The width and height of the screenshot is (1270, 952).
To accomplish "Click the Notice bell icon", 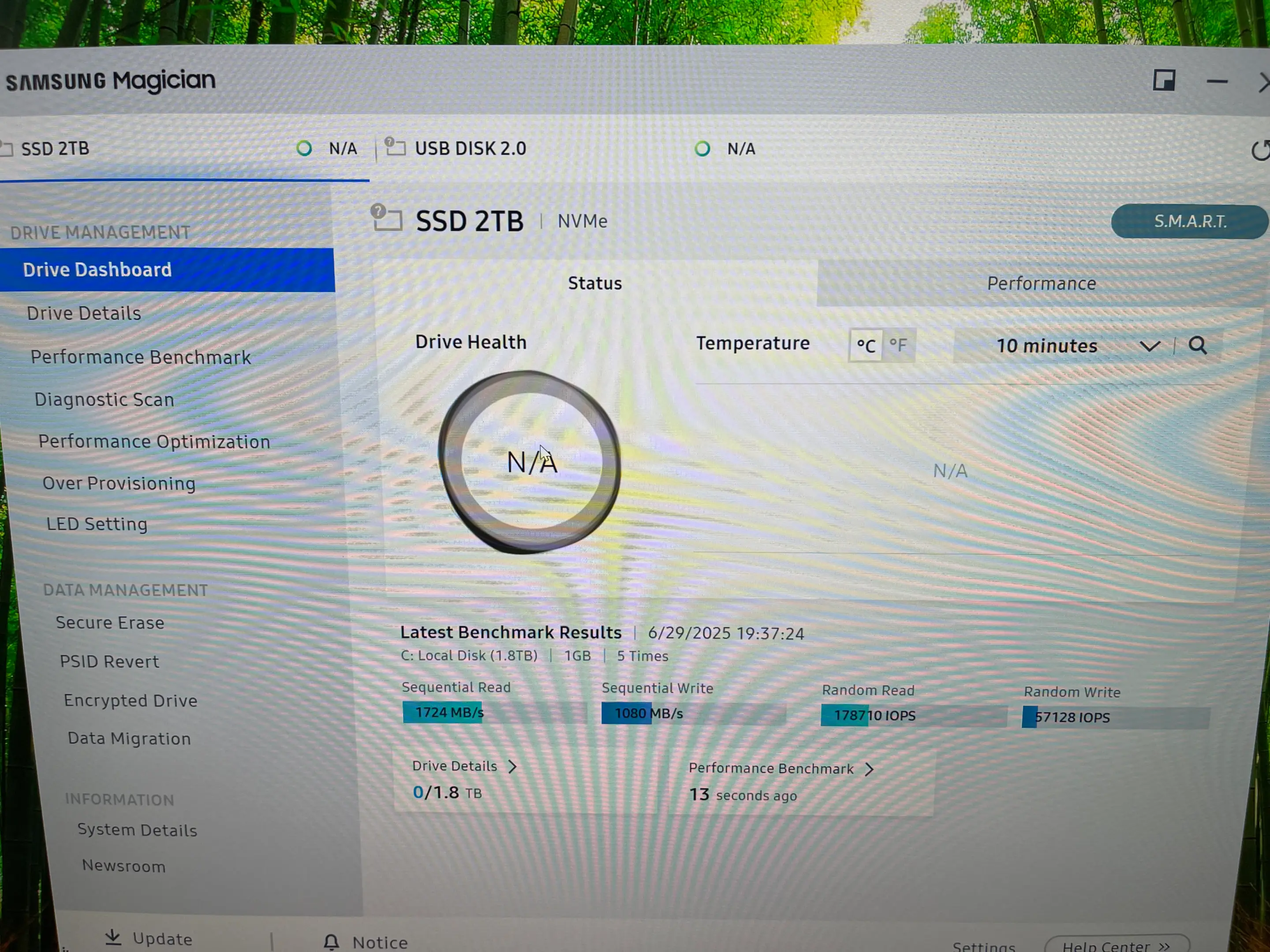I will click(x=331, y=942).
